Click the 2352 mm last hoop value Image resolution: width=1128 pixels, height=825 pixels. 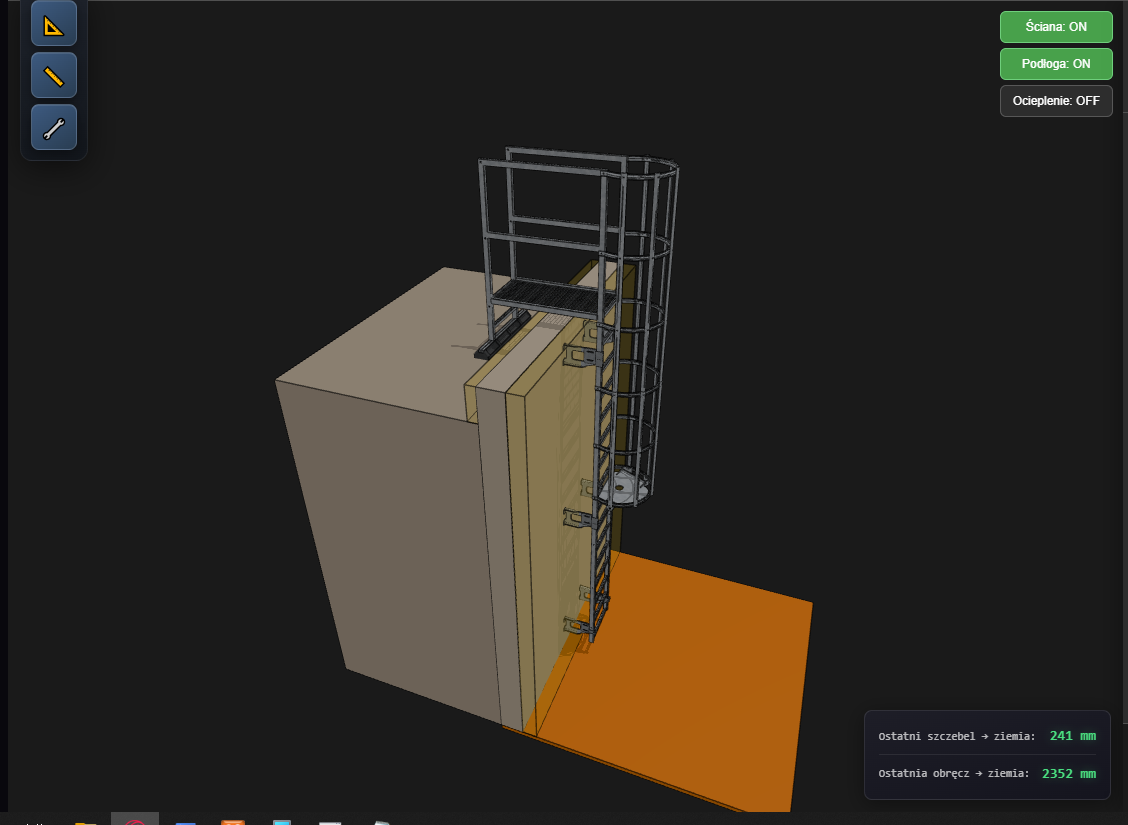coord(1069,773)
